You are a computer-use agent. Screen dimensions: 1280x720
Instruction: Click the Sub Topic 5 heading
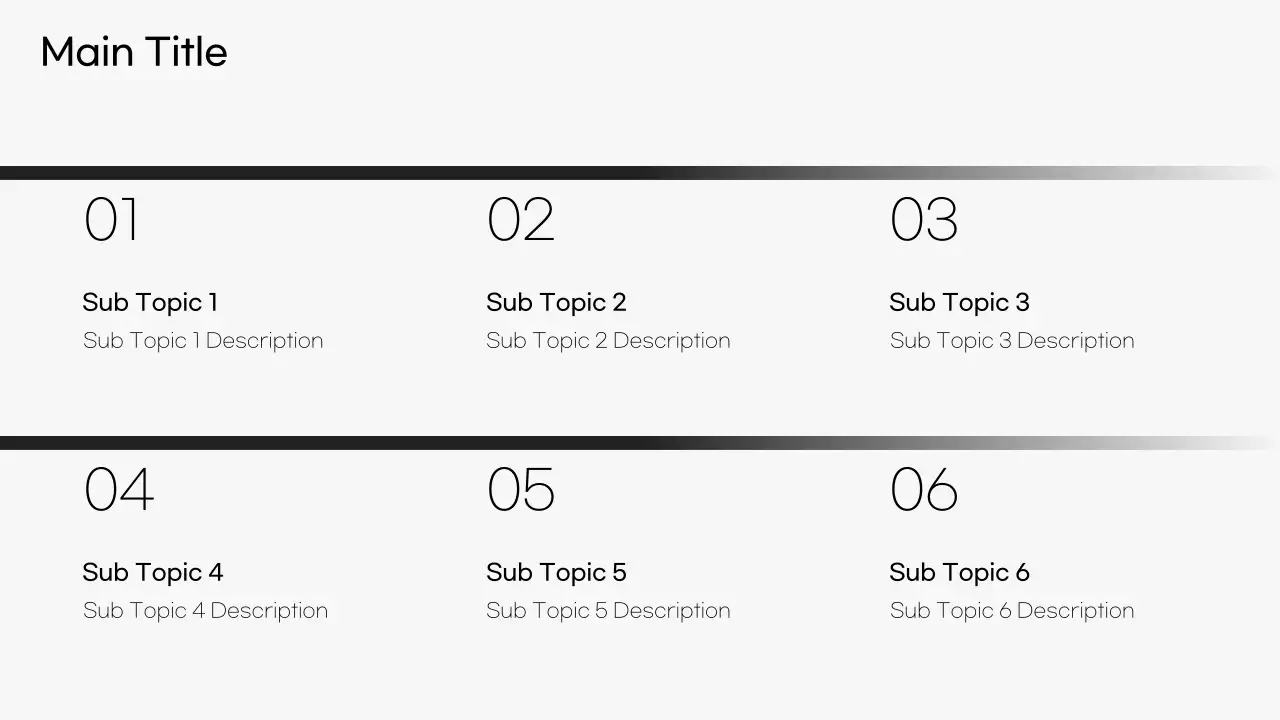point(556,572)
